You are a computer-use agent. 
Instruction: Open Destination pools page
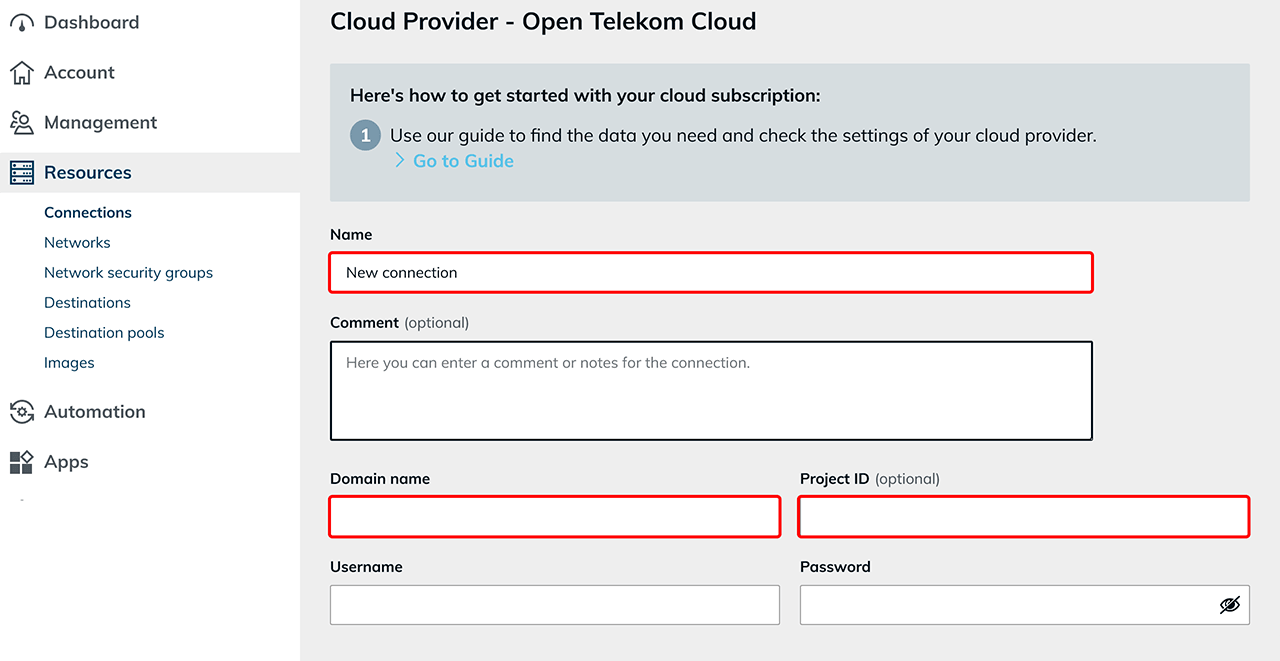(104, 333)
